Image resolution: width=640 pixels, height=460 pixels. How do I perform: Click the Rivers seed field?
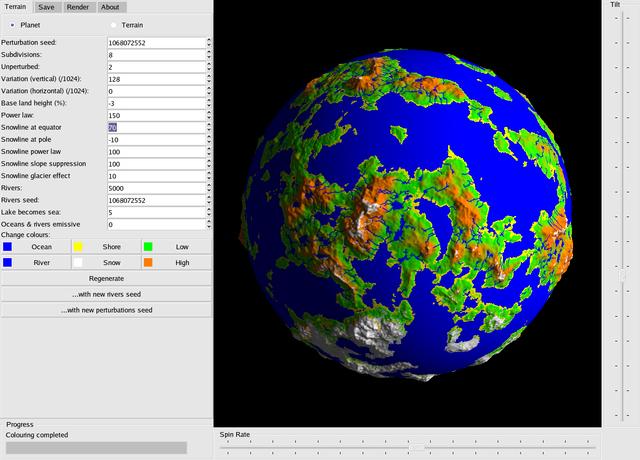point(156,200)
